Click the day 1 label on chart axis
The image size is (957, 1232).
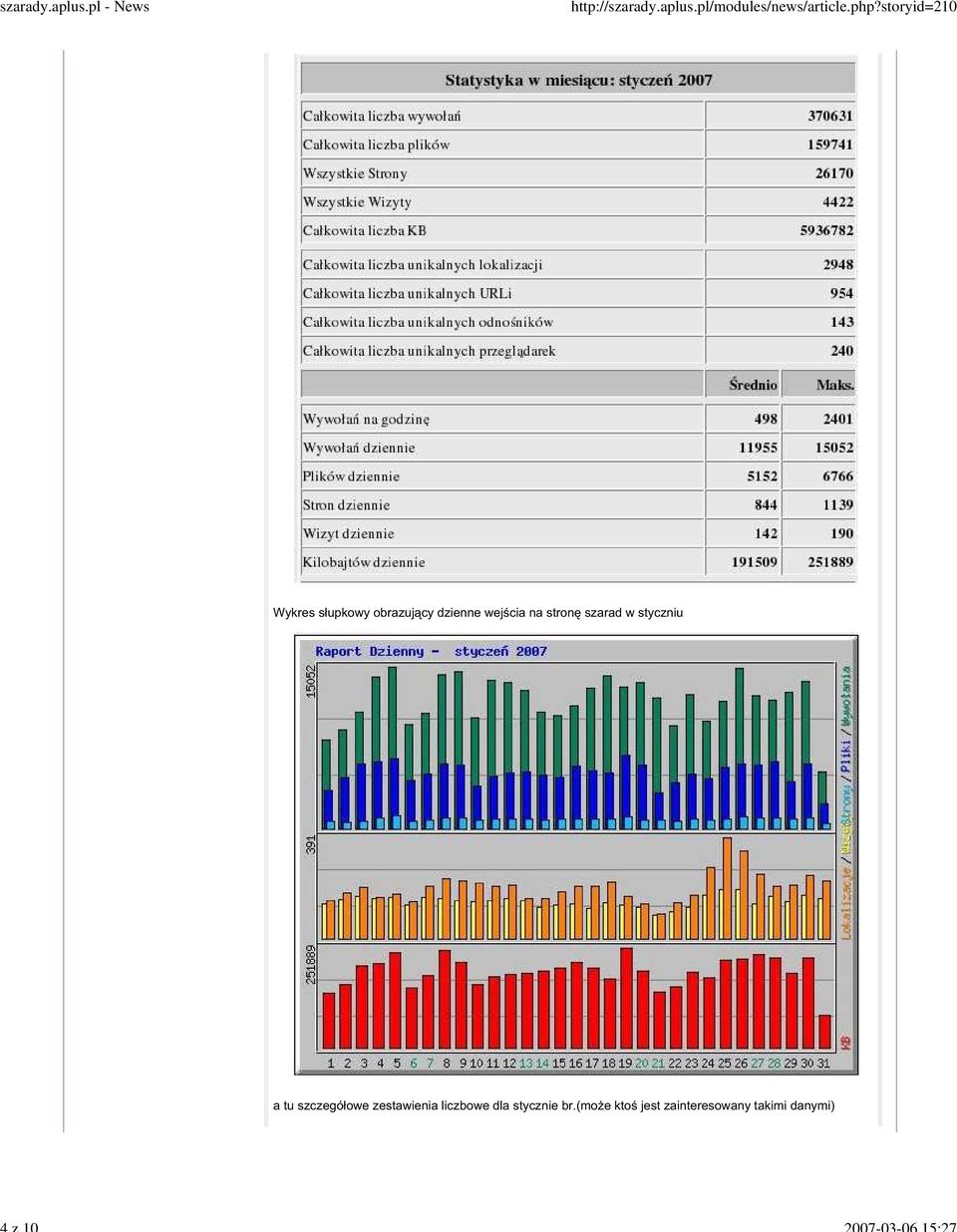(x=331, y=1064)
